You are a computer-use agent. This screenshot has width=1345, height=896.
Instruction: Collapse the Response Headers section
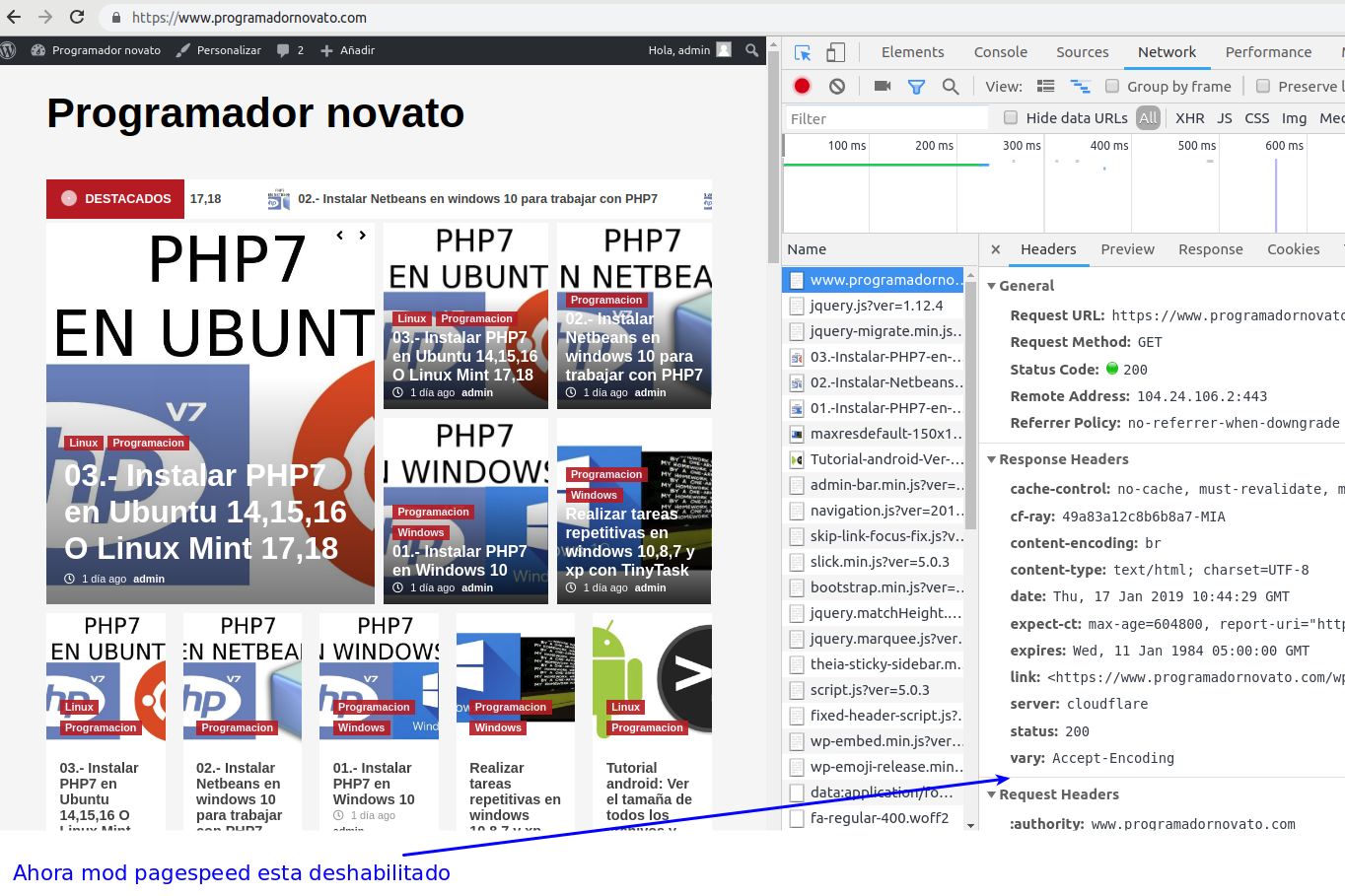tap(992, 459)
